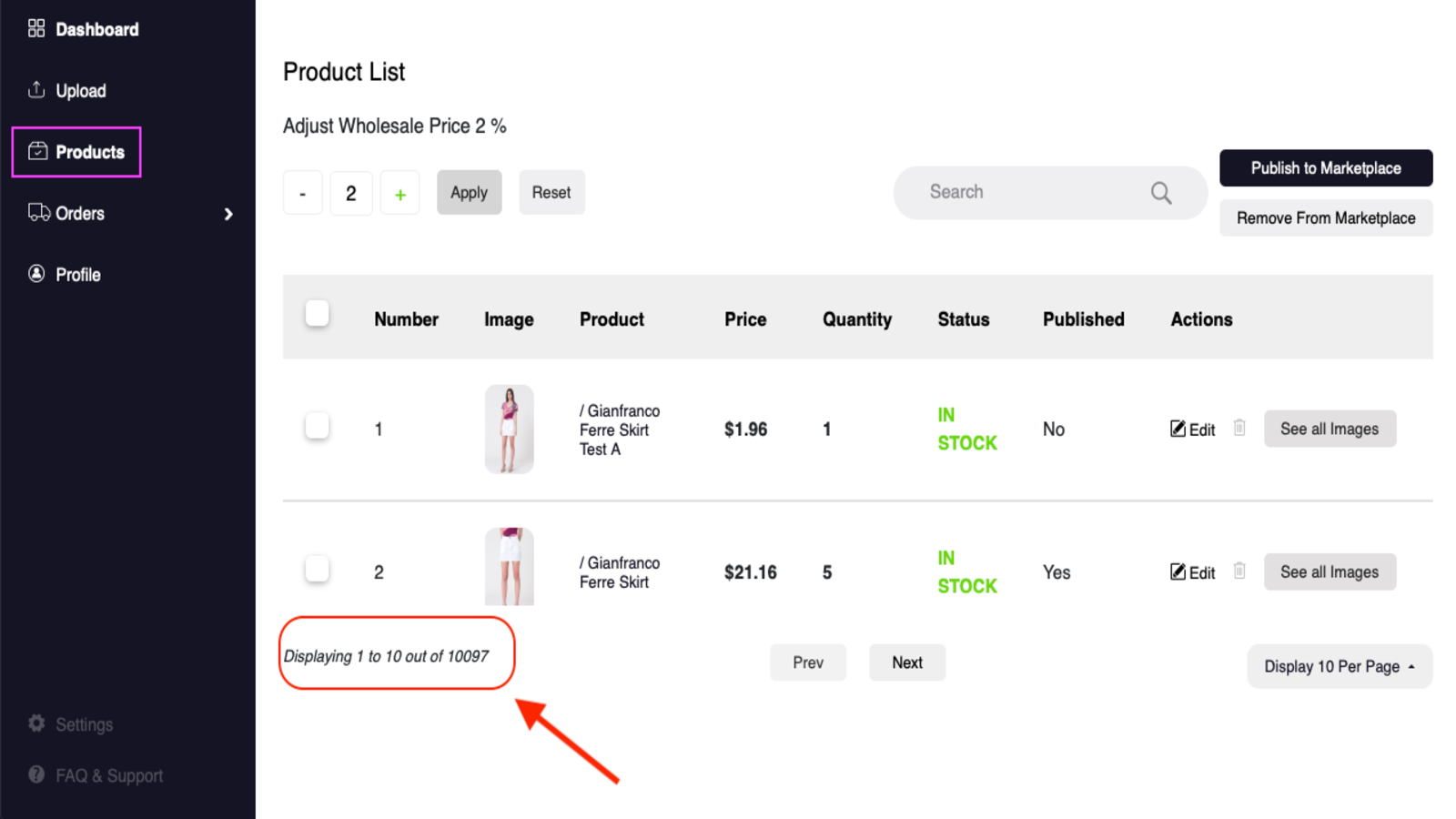This screenshot has height=819, width=1456.
Task: Go to Orders in the sidebar
Action: point(80,214)
